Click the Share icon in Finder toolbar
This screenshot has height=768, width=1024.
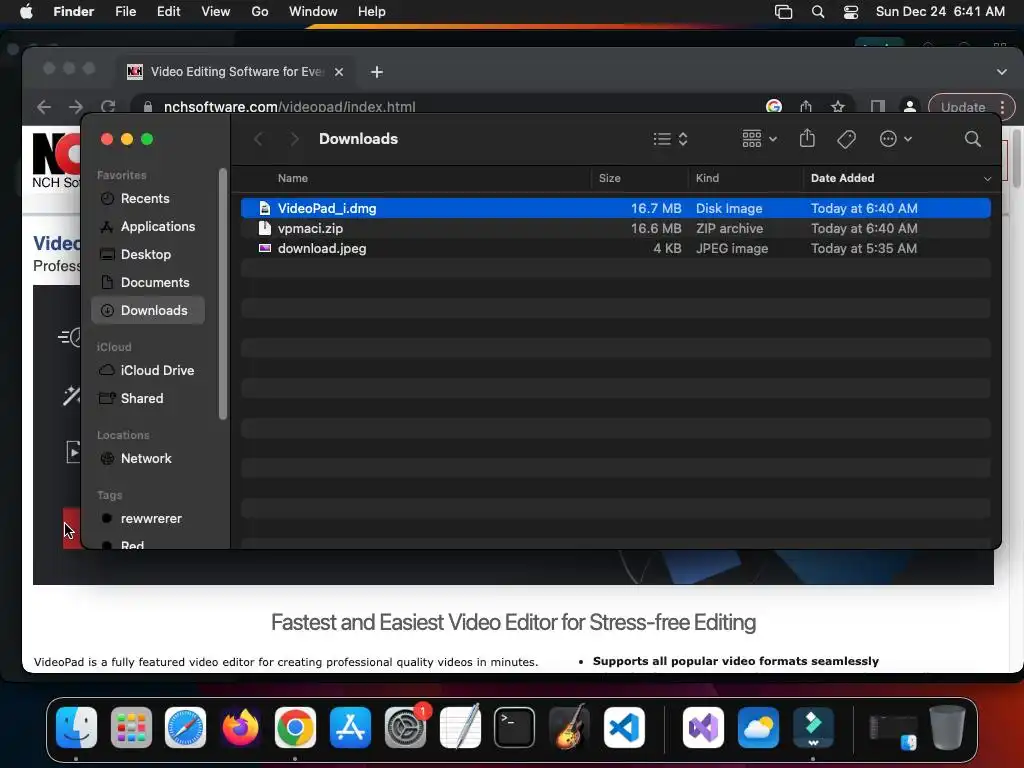coord(807,138)
